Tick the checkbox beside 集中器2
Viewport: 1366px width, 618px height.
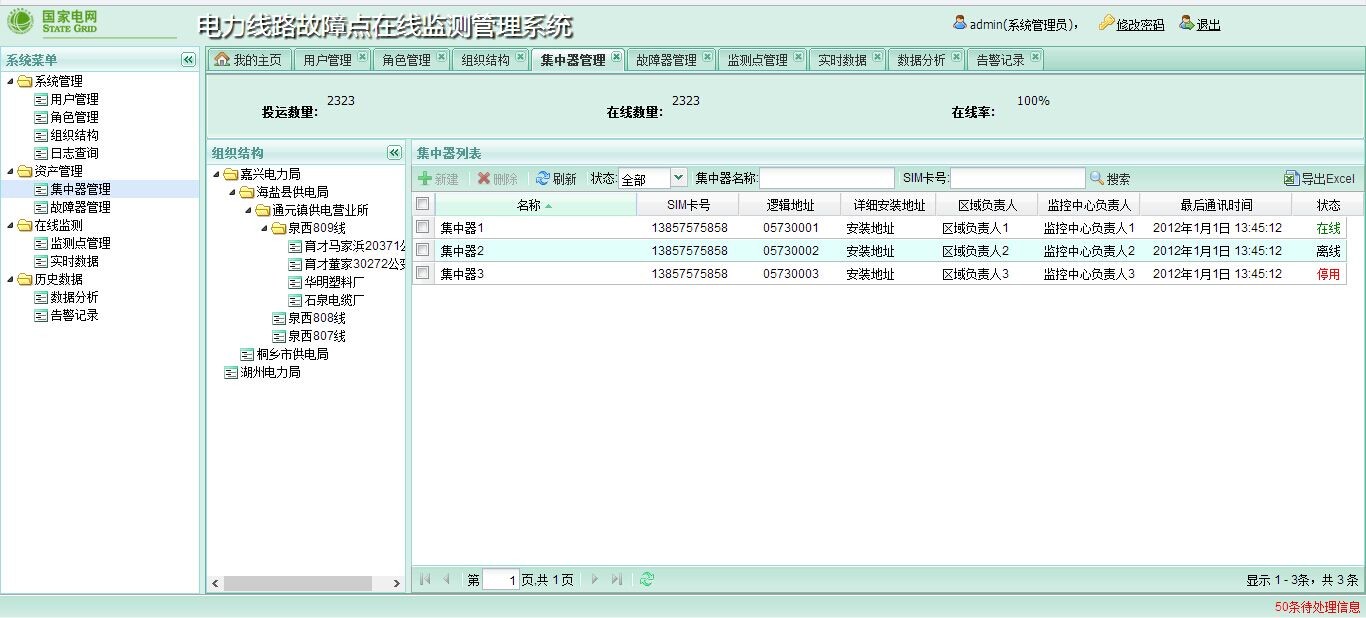tap(422, 250)
